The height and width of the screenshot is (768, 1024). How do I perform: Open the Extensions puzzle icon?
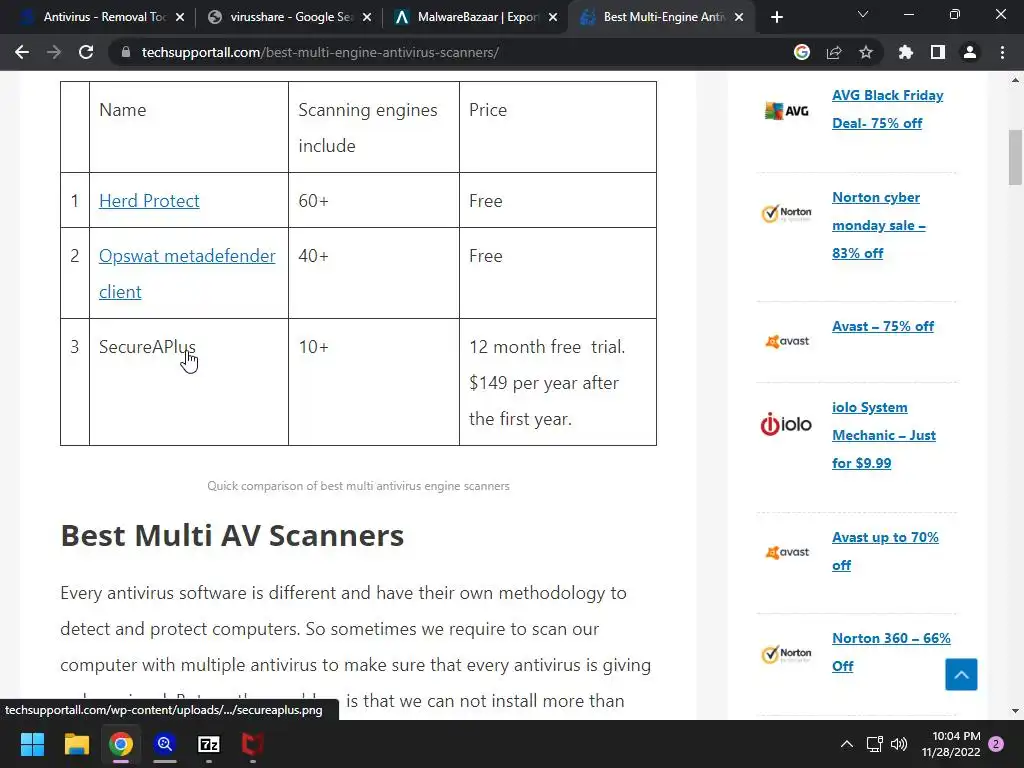coord(905,52)
